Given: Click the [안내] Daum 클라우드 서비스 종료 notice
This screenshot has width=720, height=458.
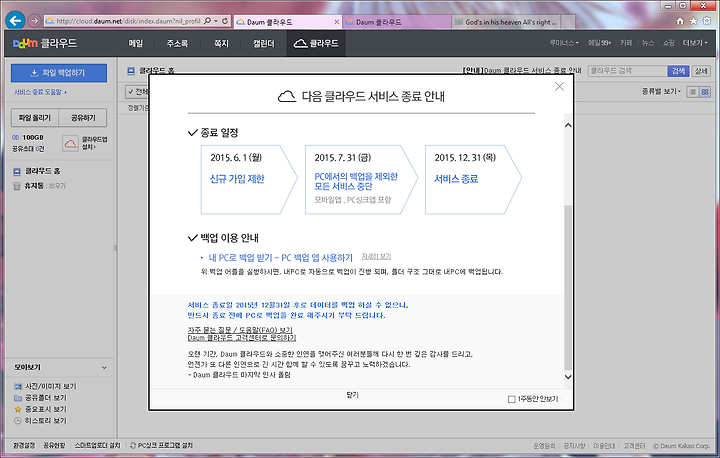Looking at the screenshot, I should pyautogui.click(x=522, y=71).
